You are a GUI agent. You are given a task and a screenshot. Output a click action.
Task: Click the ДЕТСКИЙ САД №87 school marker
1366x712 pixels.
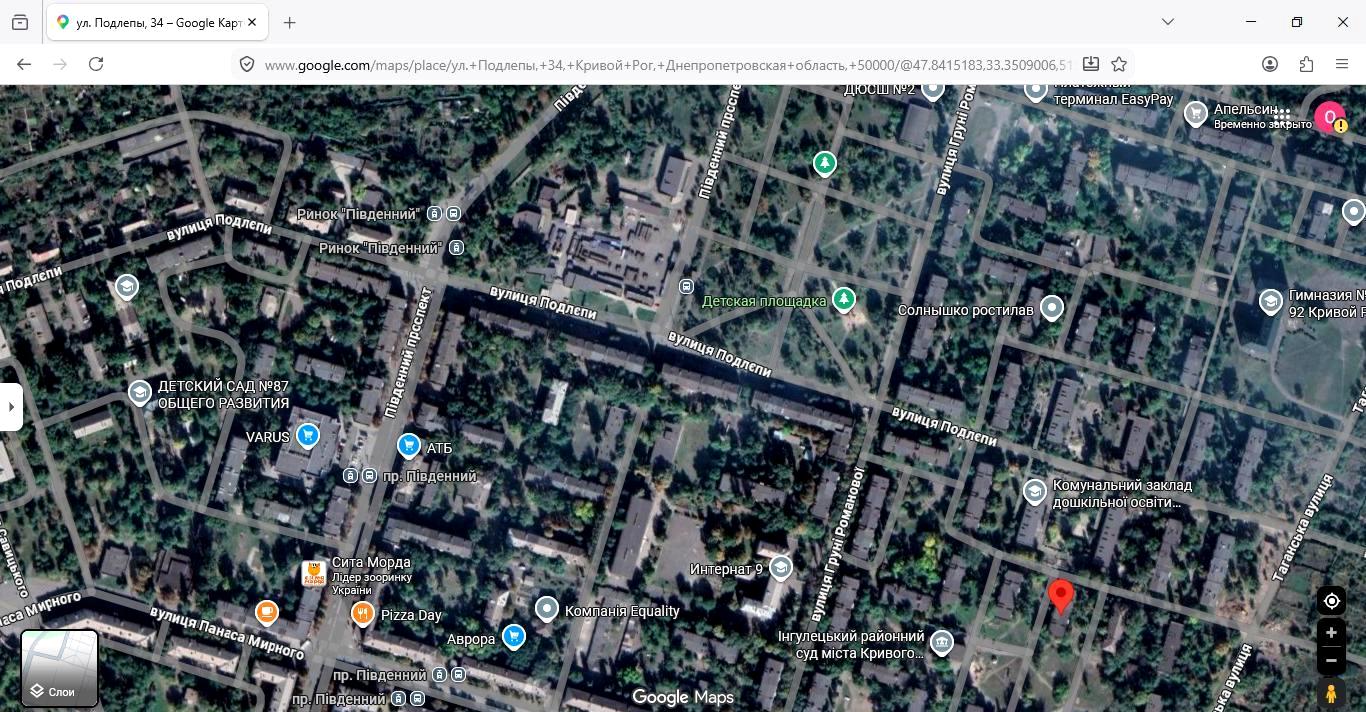[140, 393]
